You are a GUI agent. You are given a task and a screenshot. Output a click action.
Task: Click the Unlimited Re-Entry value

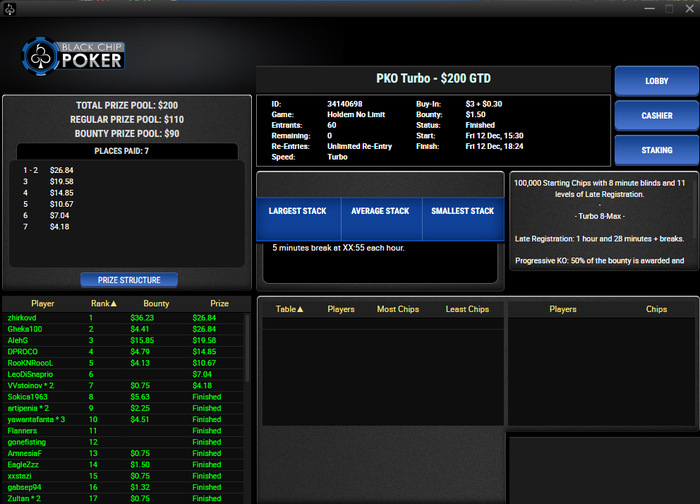tap(359, 146)
